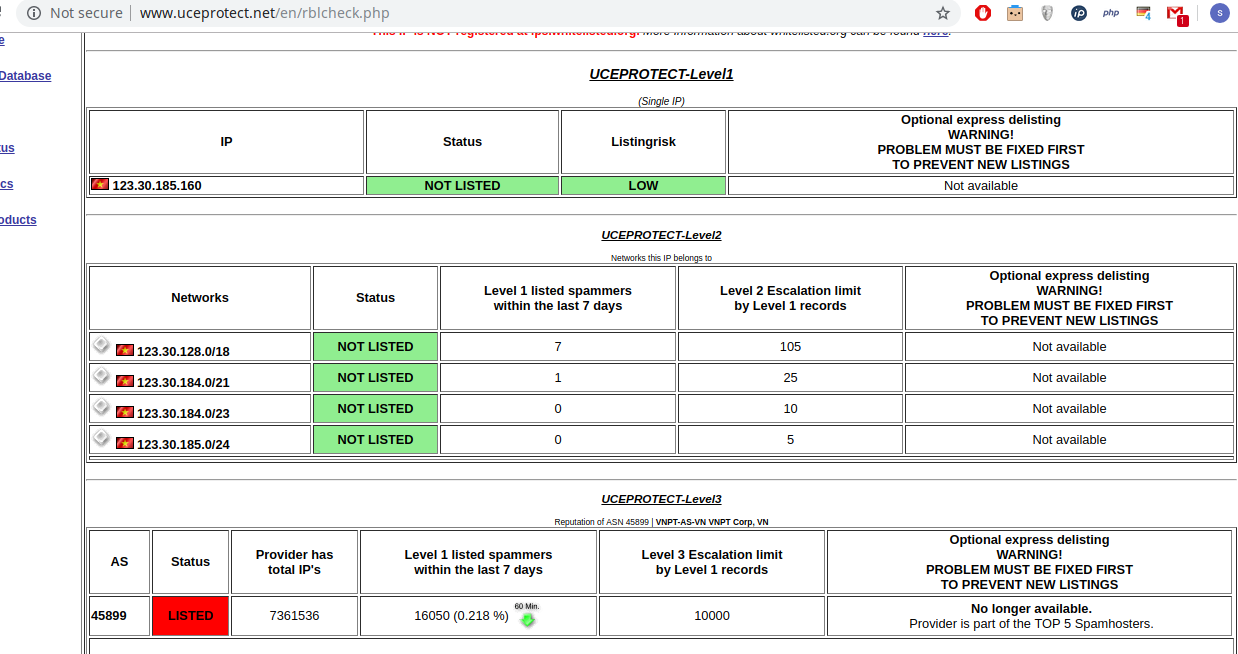Image resolution: width=1238 pixels, height=654 pixels.
Task: Open the box-face extension icon
Action: point(1015,13)
